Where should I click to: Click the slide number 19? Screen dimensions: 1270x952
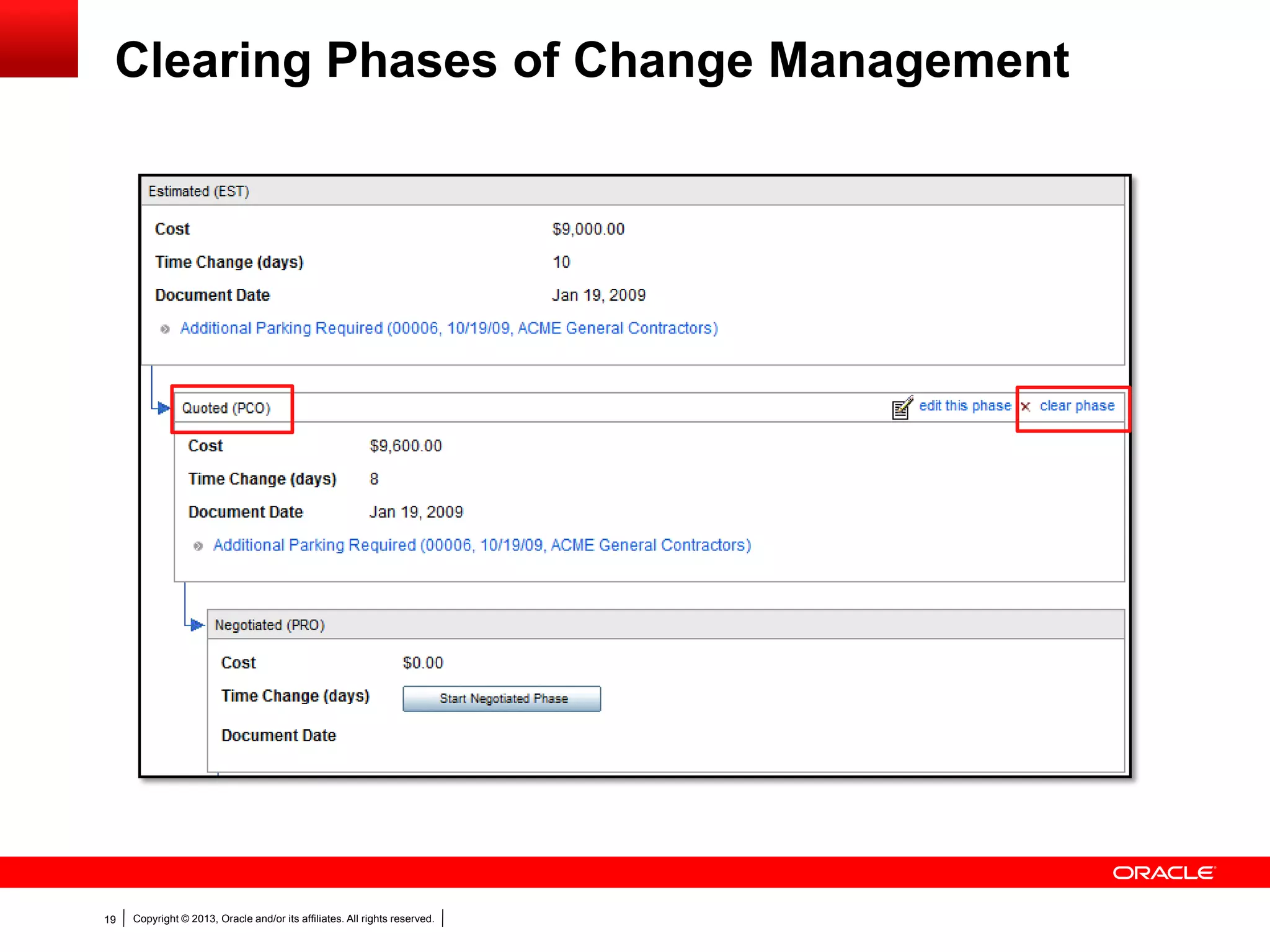[110, 919]
